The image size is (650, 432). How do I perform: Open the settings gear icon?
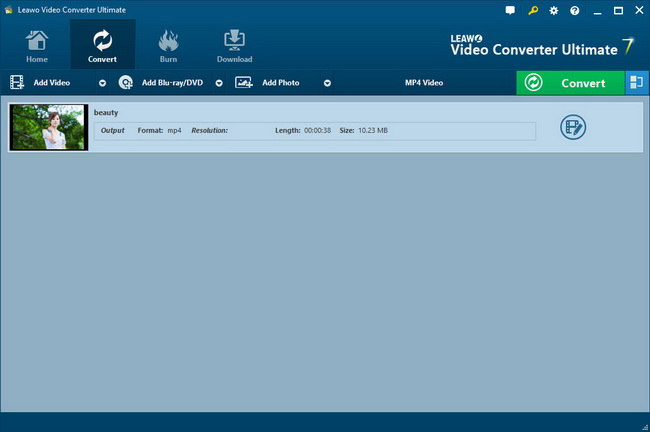553,10
